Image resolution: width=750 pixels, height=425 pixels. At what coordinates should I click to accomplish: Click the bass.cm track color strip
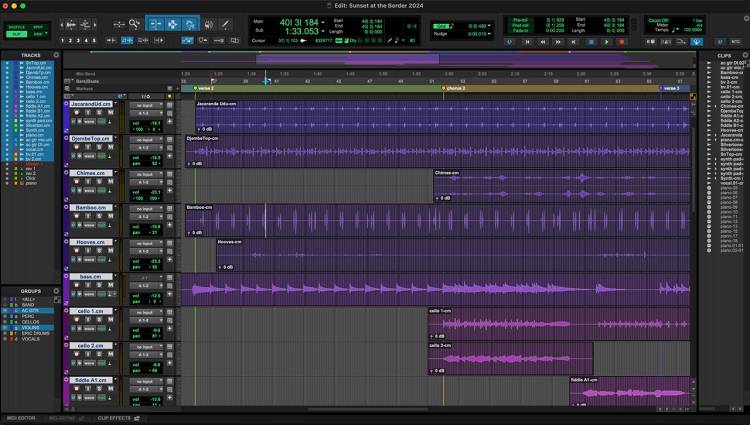pyautogui.click(x=66, y=287)
